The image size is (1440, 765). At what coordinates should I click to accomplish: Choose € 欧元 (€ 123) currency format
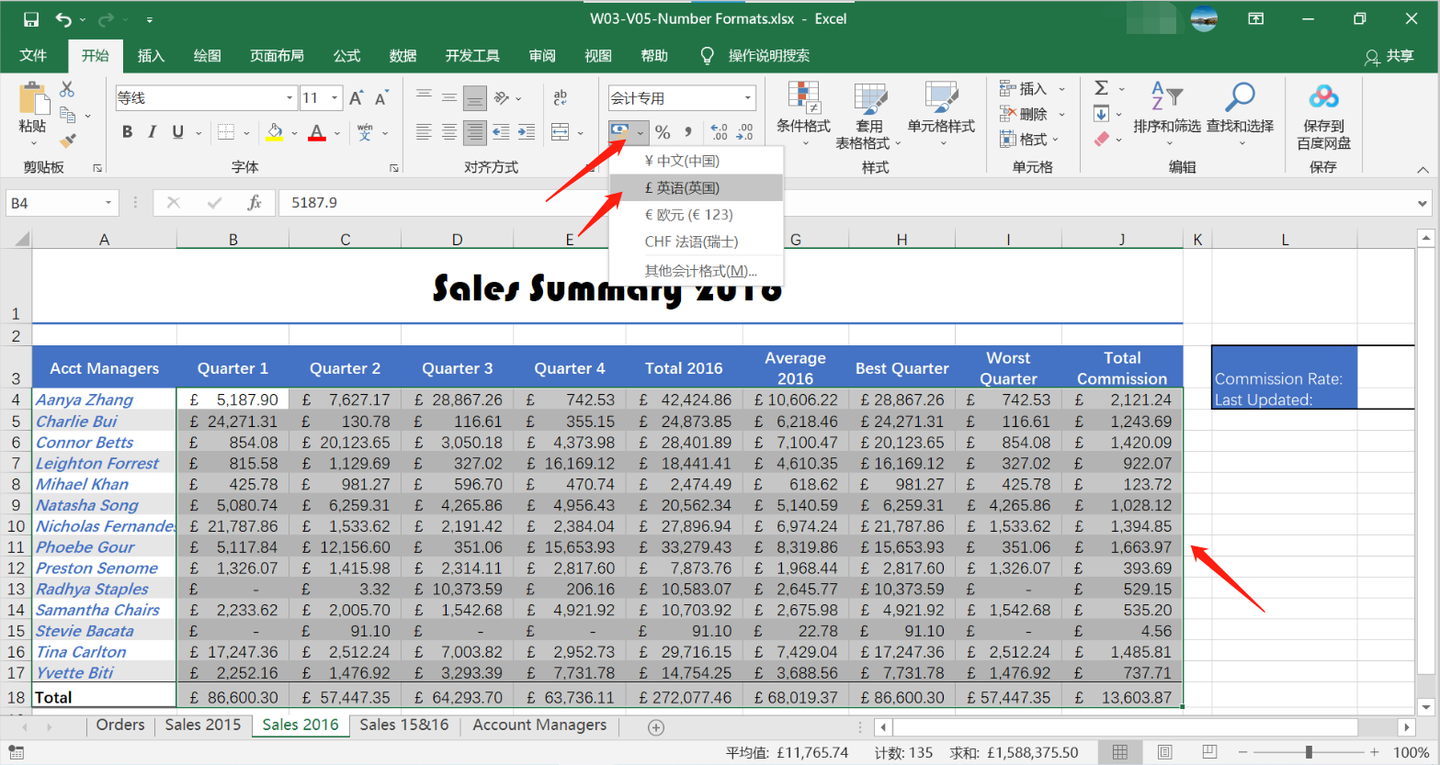point(696,215)
